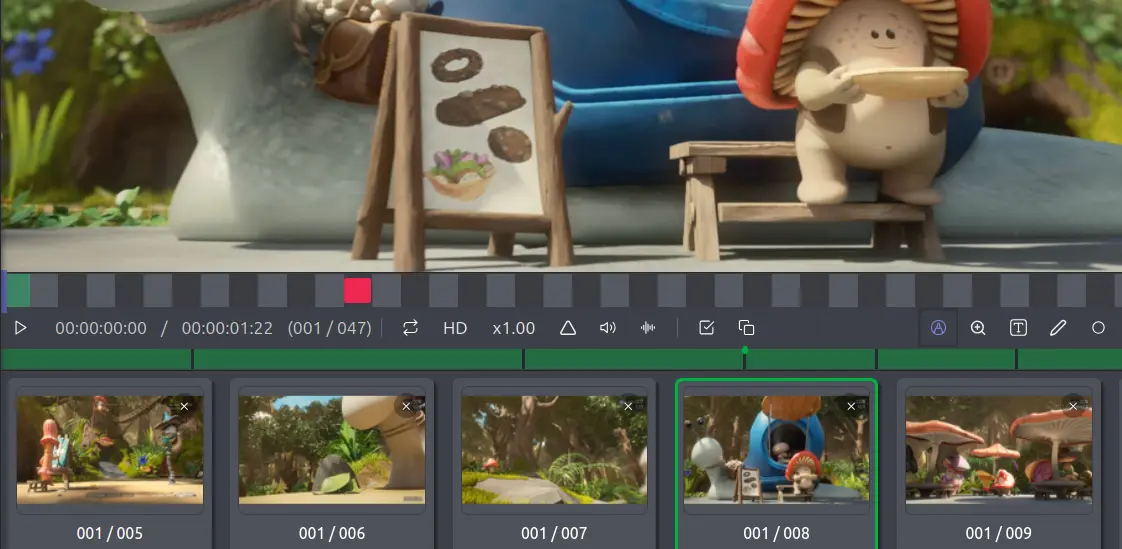
Task: Activate the magnifier zoom tool
Action: [x=978, y=328]
